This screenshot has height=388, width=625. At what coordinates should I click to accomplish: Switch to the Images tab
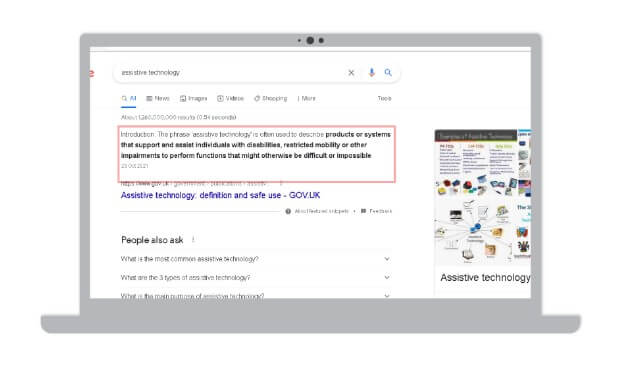194,98
